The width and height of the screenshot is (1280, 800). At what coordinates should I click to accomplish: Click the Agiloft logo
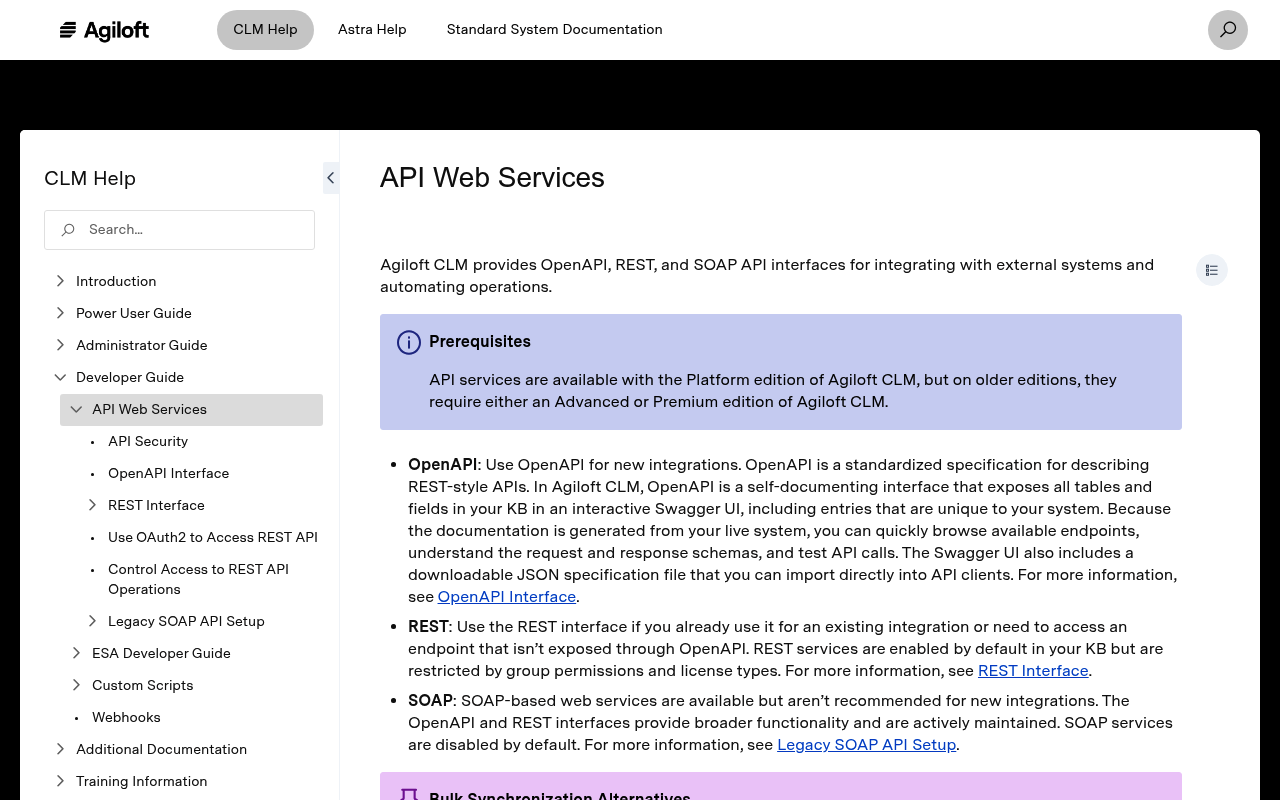pos(104,30)
